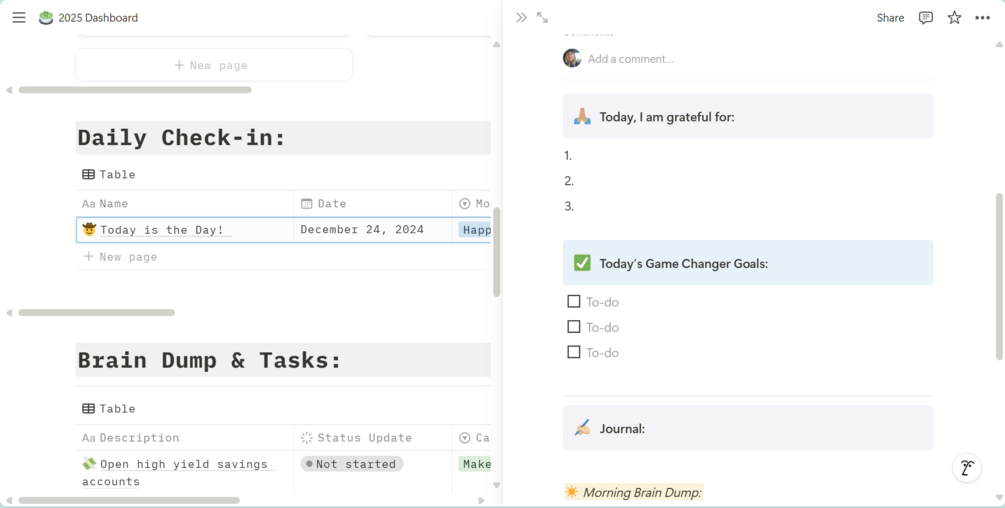
Task: Click the up arrow of the right panel scrollbar
Action: pos(999,45)
